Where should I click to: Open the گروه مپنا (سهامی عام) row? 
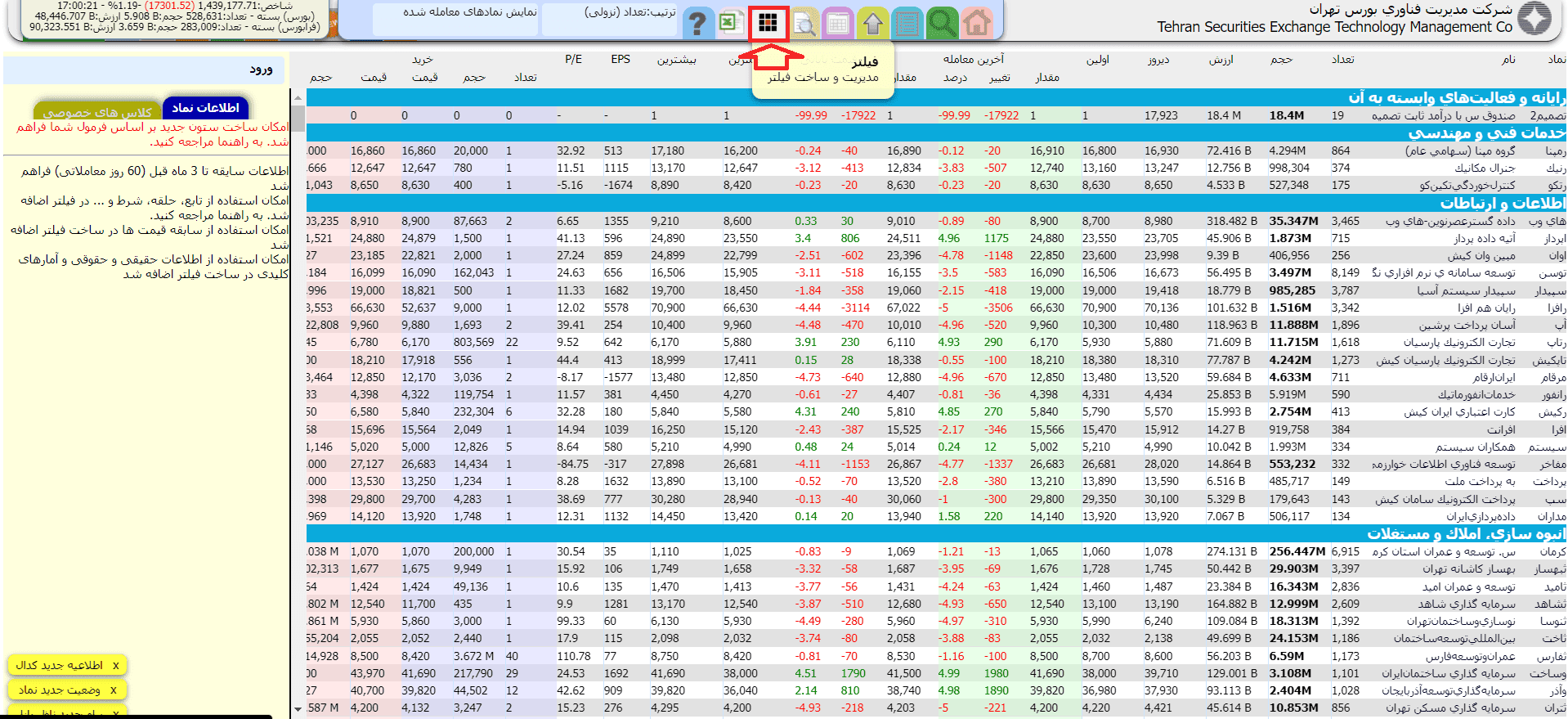936,151
